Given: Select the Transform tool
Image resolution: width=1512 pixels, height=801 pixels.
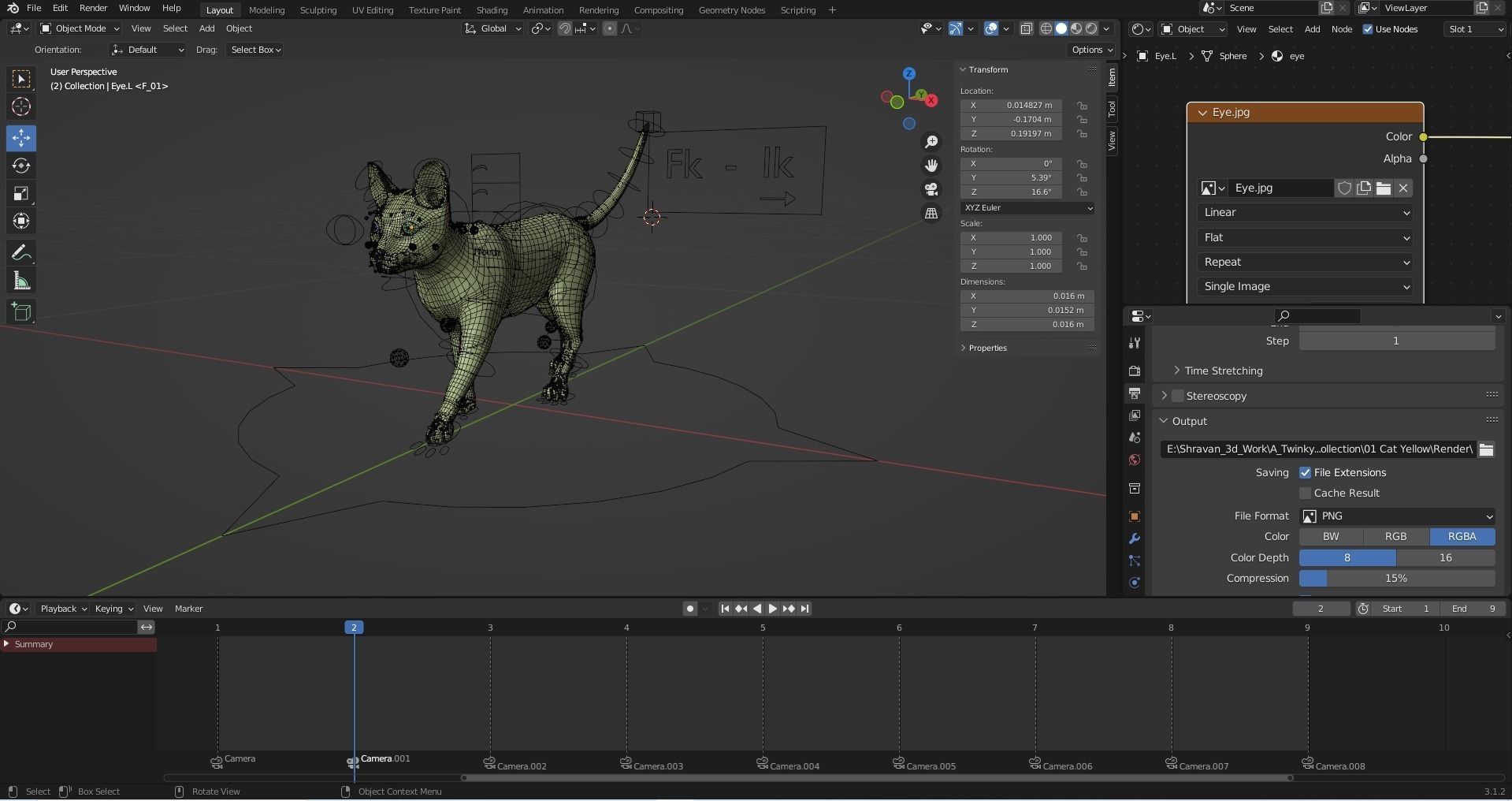Looking at the screenshot, I should pos(21,221).
